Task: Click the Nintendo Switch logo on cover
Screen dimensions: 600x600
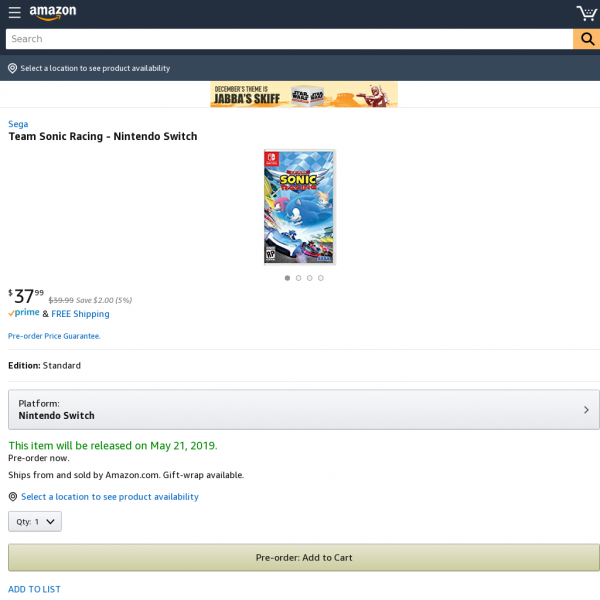Action: pyautogui.click(x=271, y=158)
